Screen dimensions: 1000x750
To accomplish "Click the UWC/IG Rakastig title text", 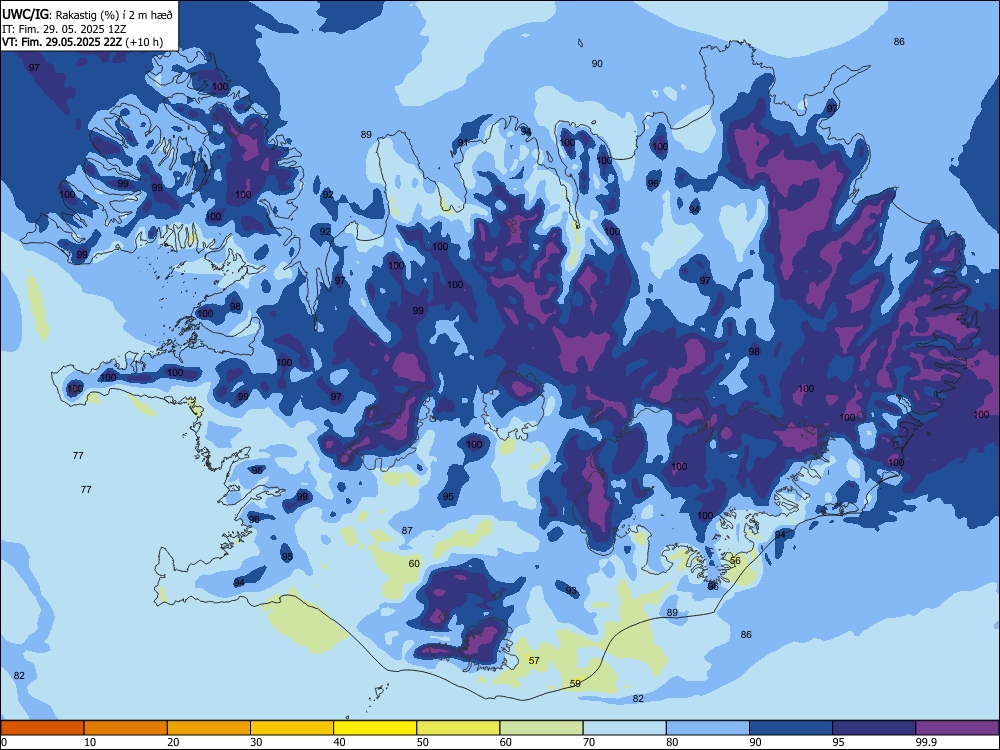I will pos(87,15).
